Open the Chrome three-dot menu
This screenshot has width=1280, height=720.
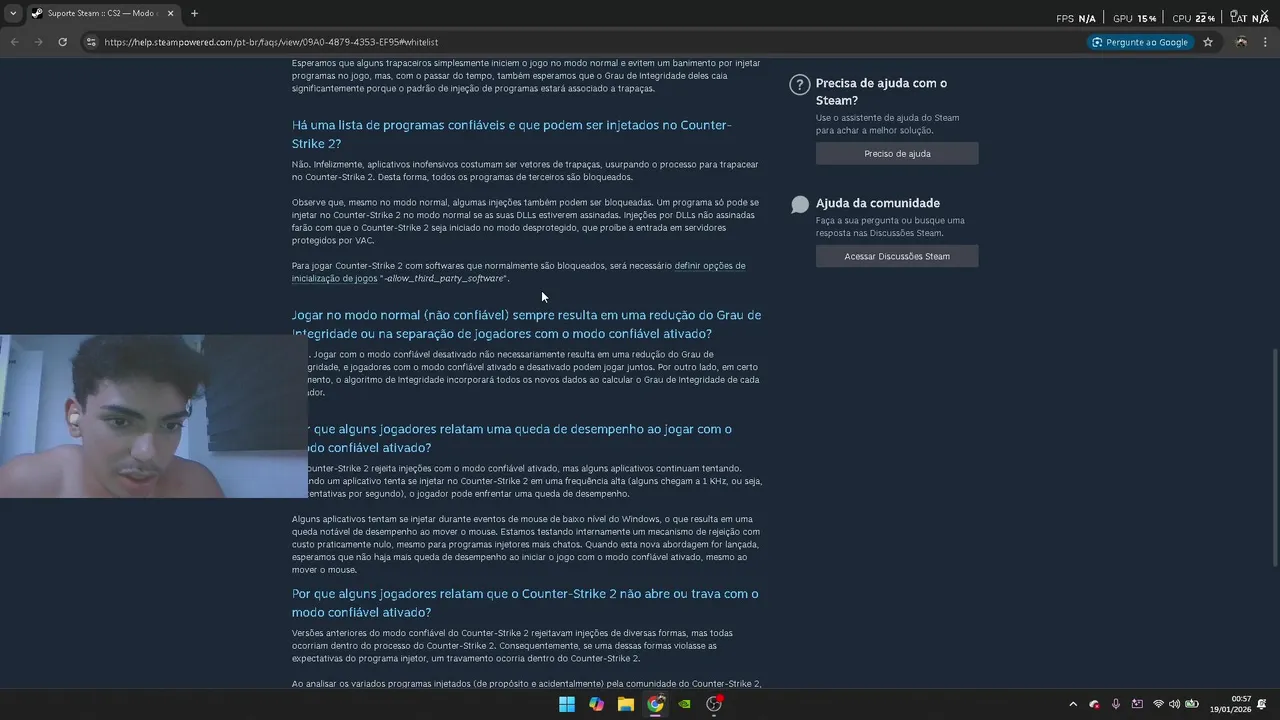pyautogui.click(x=1266, y=42)
